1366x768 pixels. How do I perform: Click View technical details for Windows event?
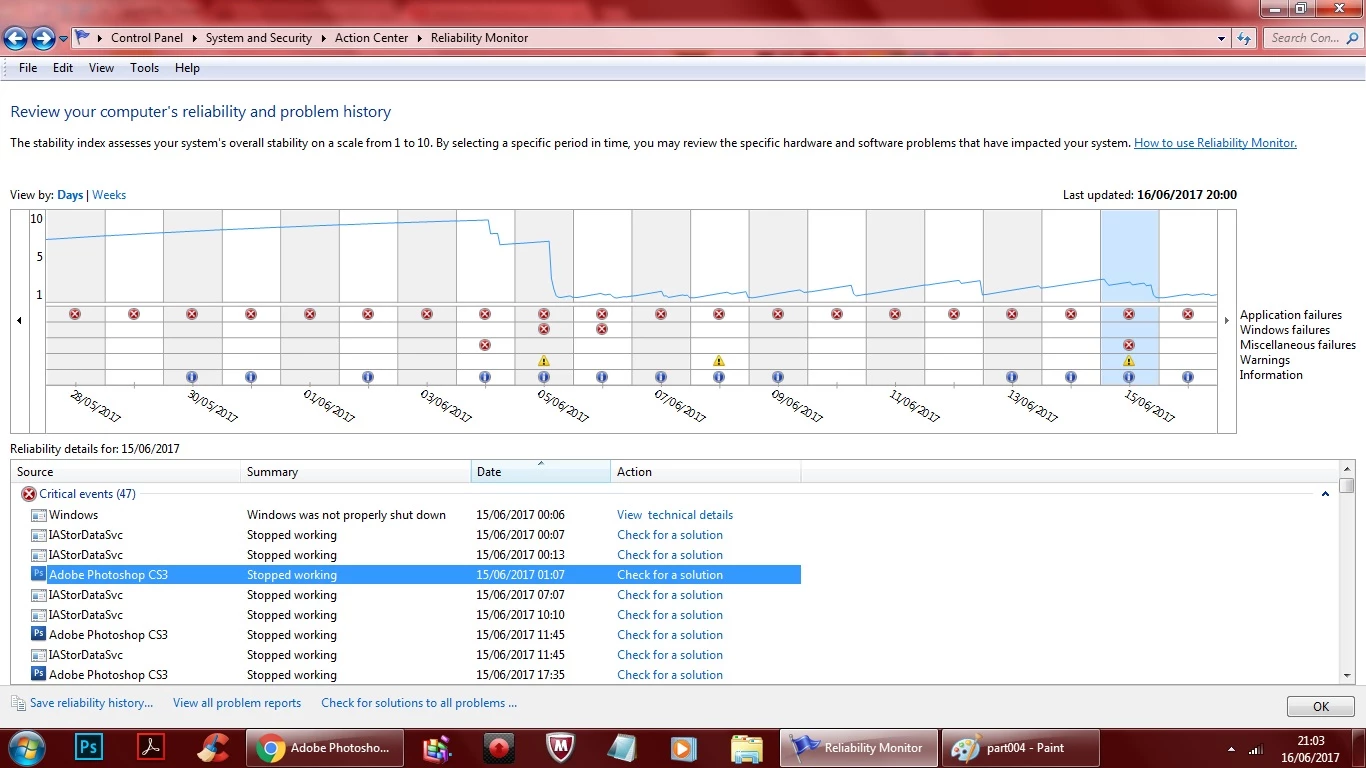675,515
